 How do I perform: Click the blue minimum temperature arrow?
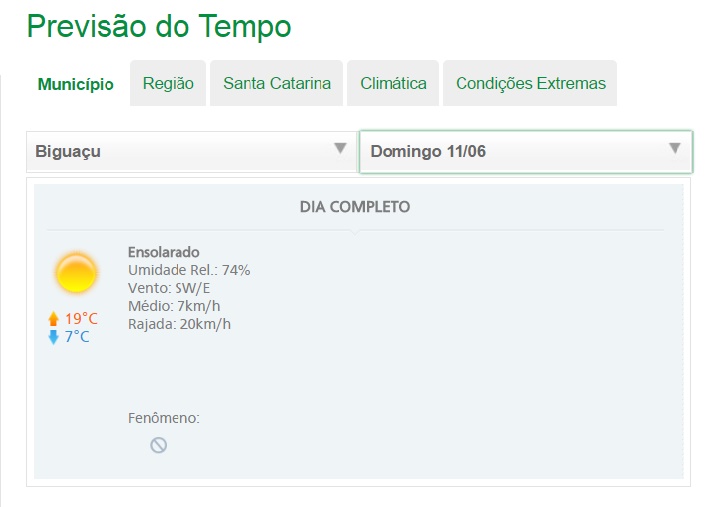tap(54, 337)
